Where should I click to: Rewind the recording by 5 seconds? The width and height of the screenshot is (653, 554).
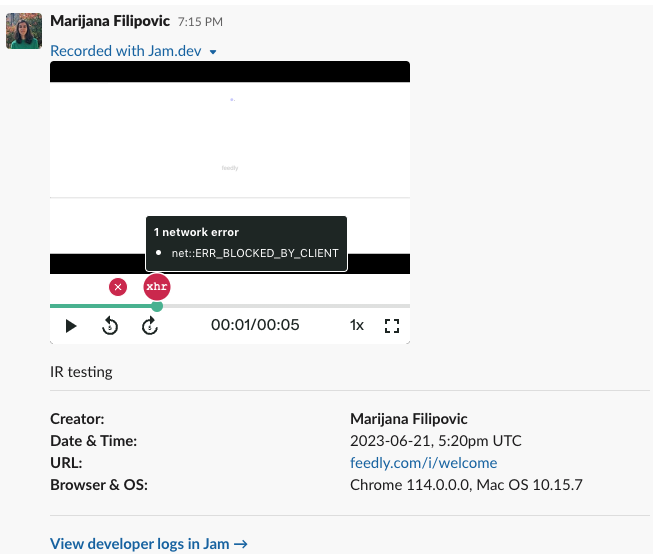pos(110,325)
